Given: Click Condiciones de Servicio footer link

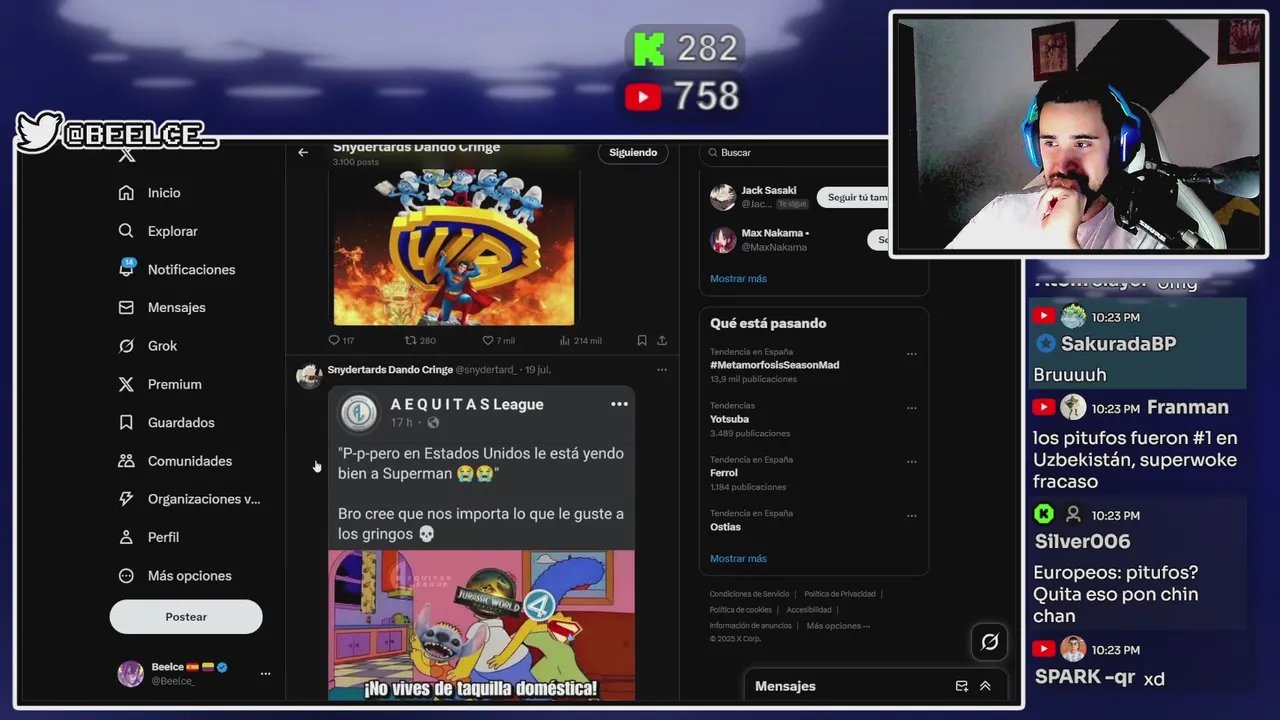Looking at the screenshot, I should click(x=749, y=594).
